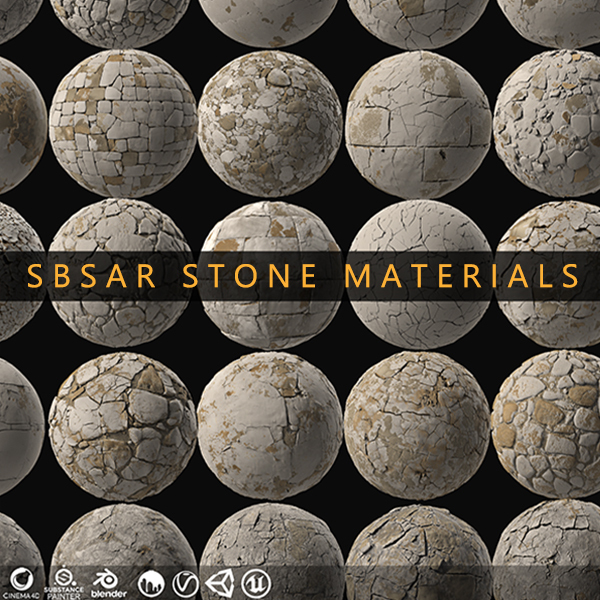
Task: Select the V-Ray logo icon
Action: pos(186,584)
